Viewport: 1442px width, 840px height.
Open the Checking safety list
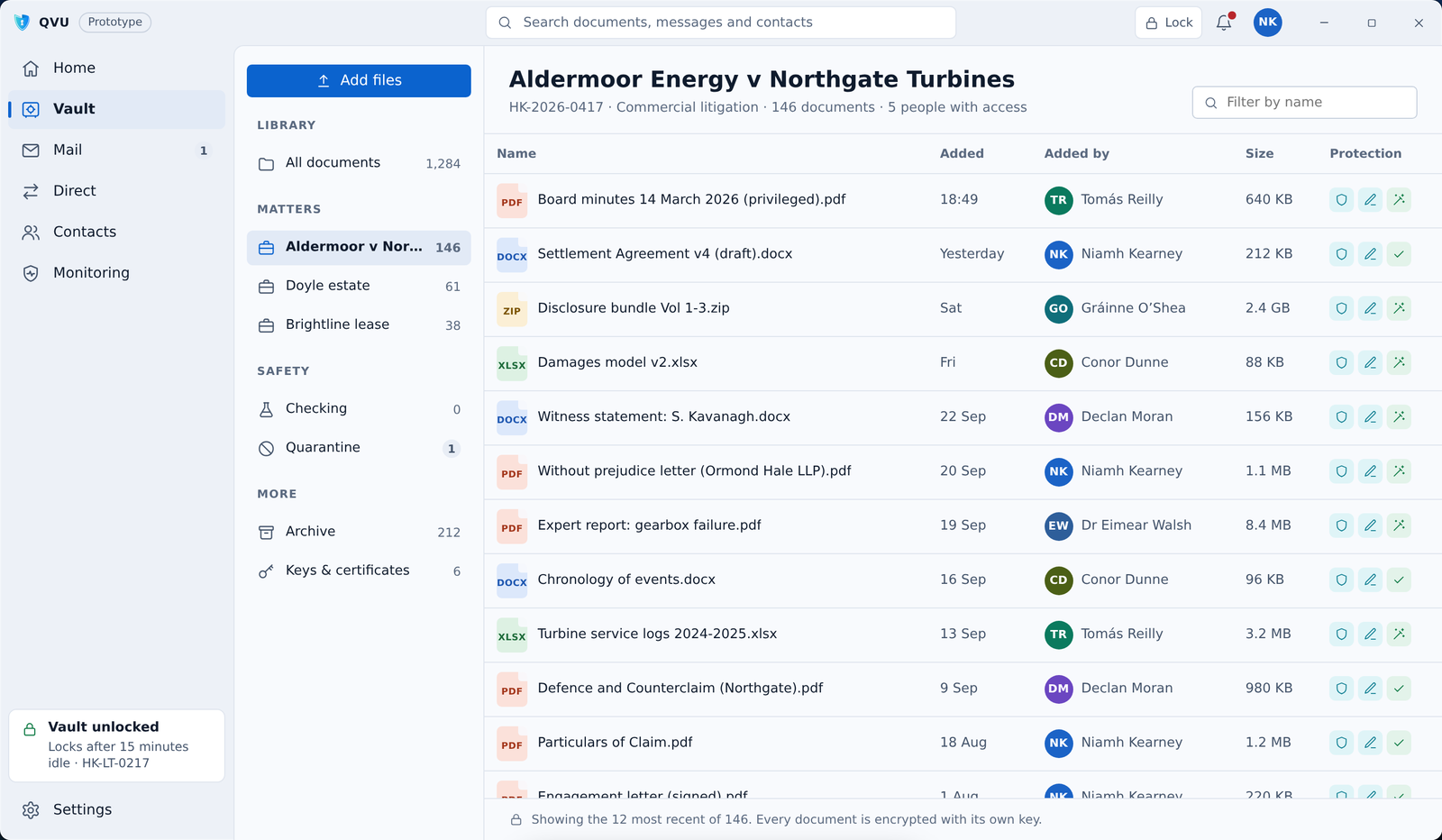click(359, 408)
